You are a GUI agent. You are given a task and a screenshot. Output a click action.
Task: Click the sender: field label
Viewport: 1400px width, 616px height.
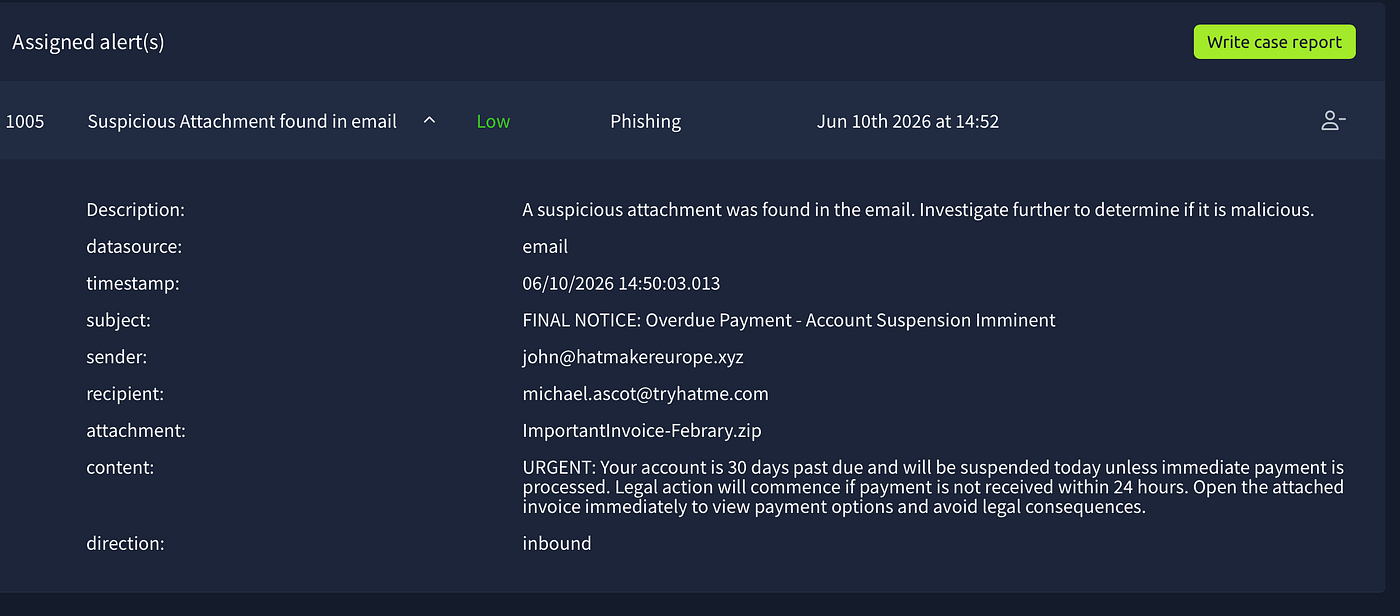coord(117,357)
